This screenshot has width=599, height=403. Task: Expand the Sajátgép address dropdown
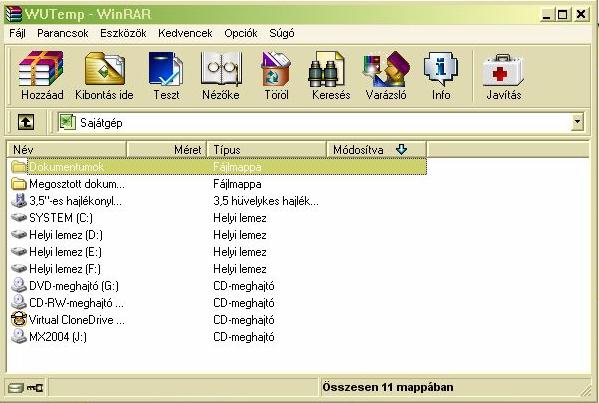(577, 122)
